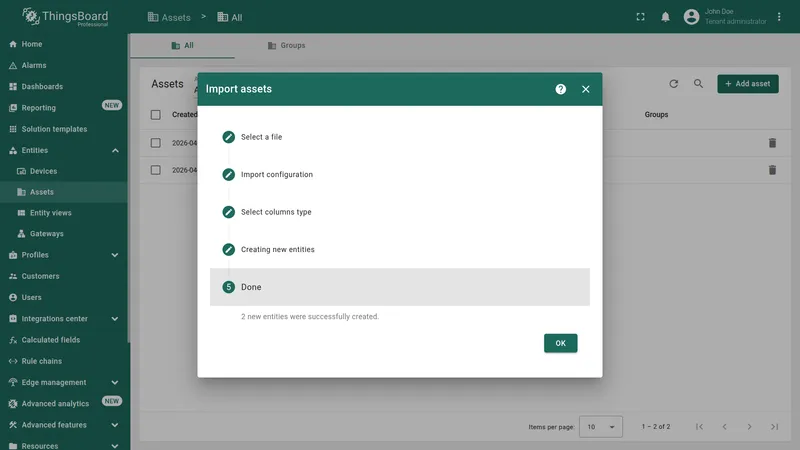Select the 'Select a file' step
The width and height of the screenshot is (800, 450).
coord(399,137)
